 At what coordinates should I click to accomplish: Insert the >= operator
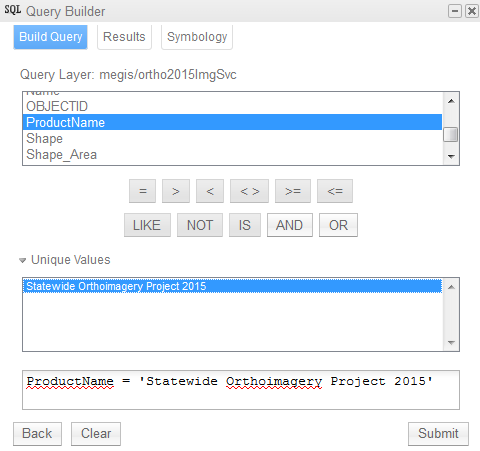[x=293, y=191]
